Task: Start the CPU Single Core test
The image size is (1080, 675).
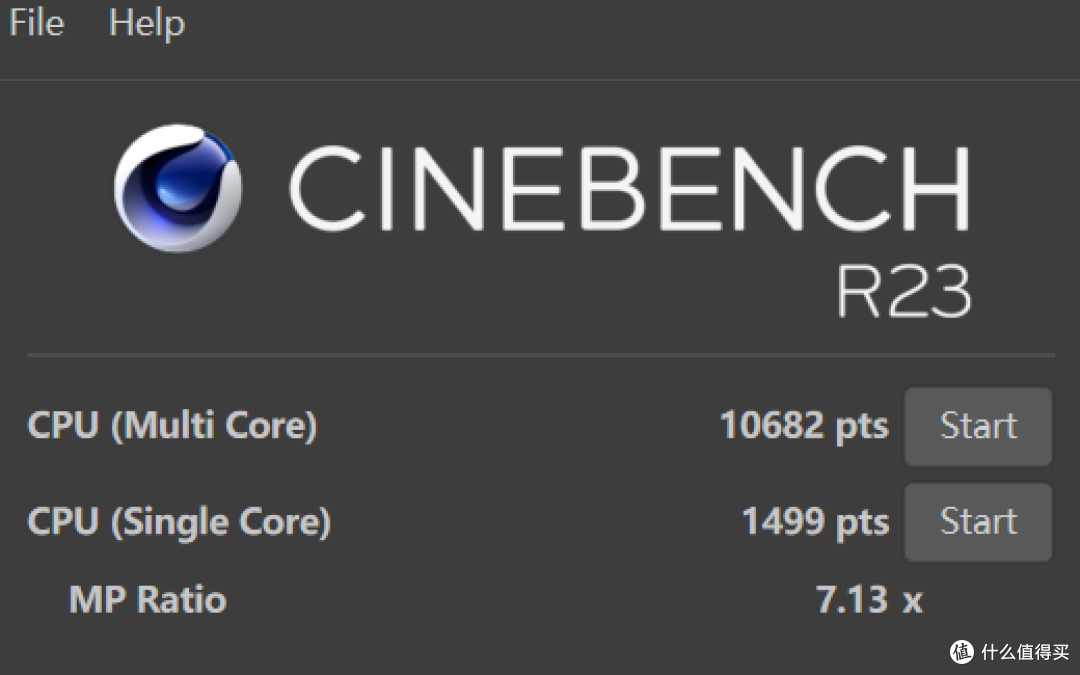Action: click(x=977, y=522)
